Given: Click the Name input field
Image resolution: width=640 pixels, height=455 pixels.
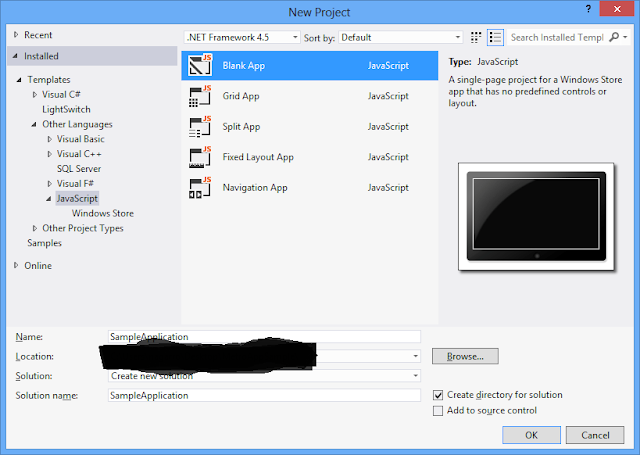Looking at the screenshot, I should pos(264,337).
